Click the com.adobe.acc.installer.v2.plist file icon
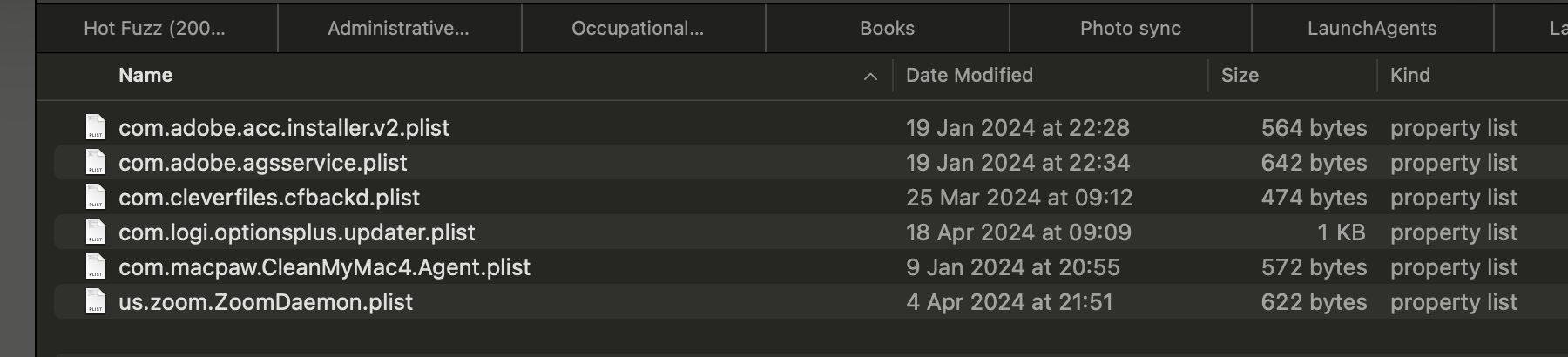Image resolution: width=1568 pixels, height=357 pixels. tap(96, 128)
